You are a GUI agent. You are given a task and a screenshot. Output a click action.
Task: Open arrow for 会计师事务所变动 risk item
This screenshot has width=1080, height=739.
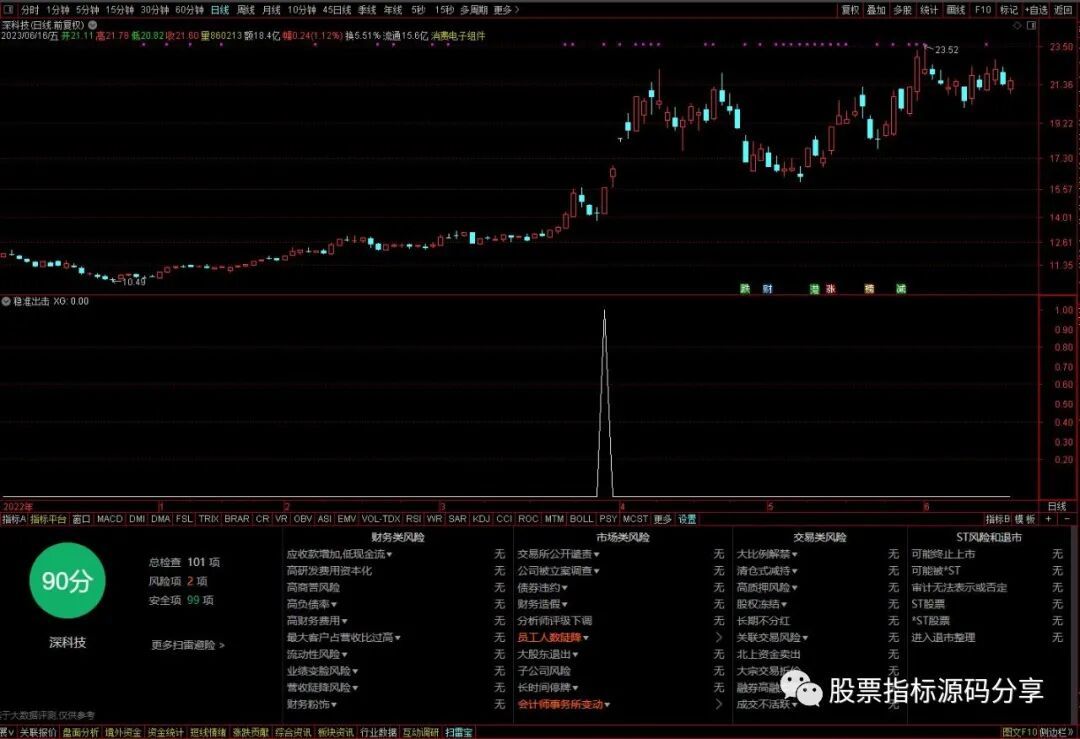click(x=719, y=704)
